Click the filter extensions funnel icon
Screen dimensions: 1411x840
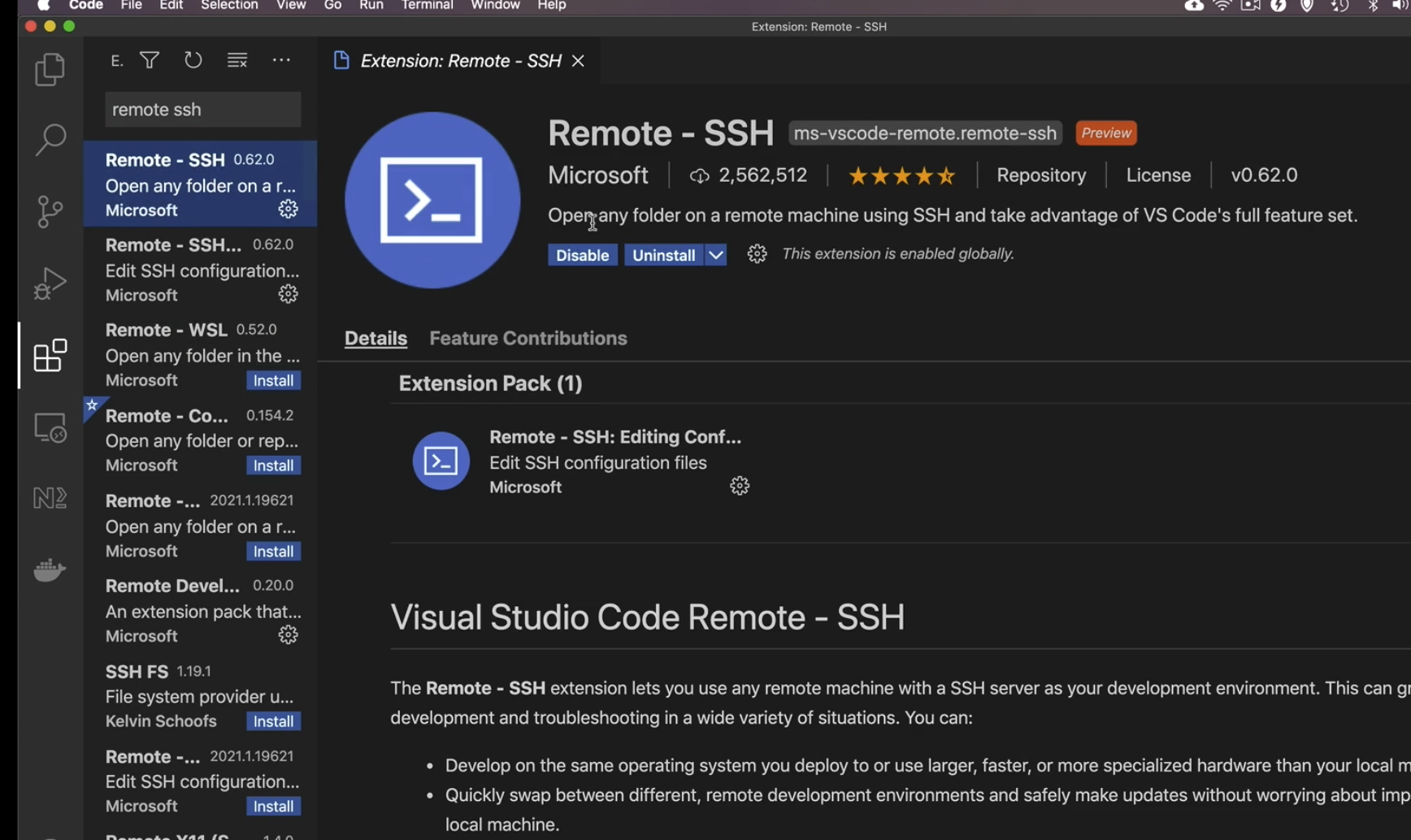(x=150, y=60)
